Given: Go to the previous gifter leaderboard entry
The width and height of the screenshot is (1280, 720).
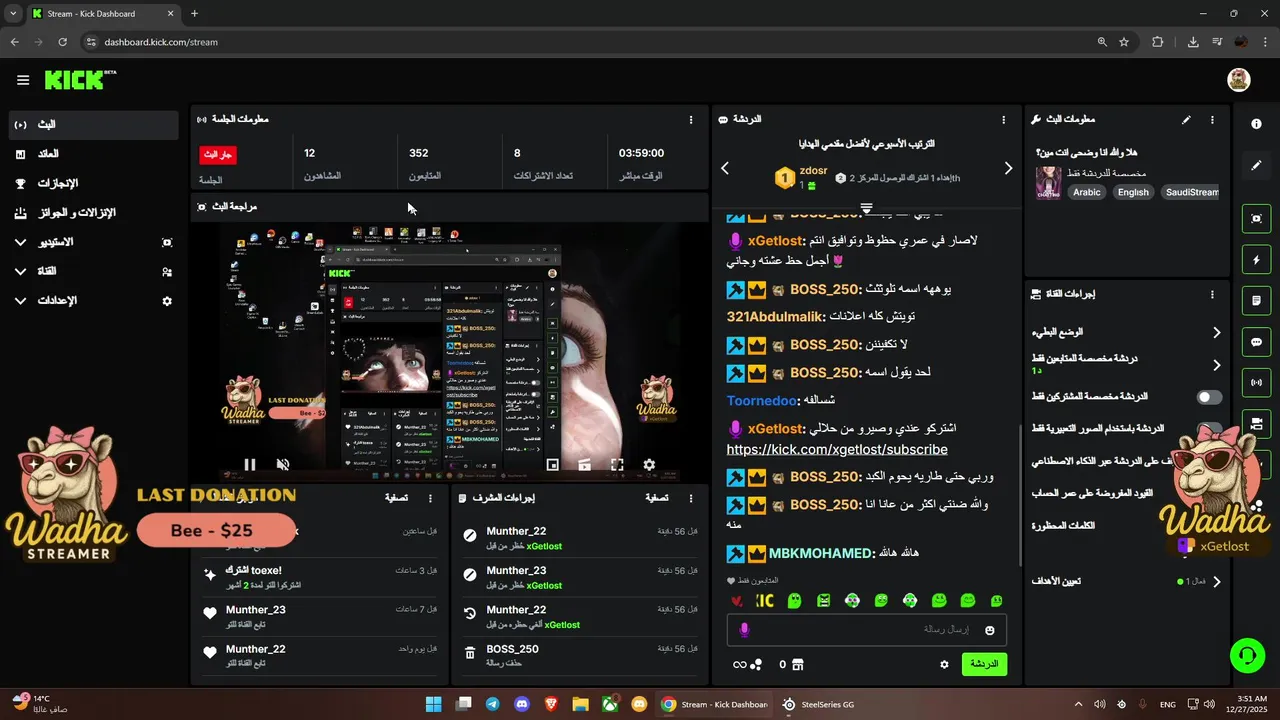Looking at the screenshot, I should click(725, 168).
